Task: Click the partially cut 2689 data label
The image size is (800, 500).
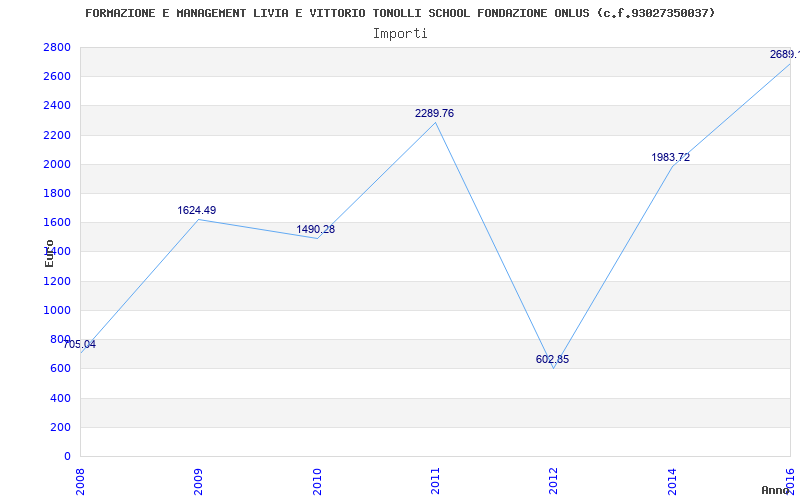Action: (x=785, y=54)
